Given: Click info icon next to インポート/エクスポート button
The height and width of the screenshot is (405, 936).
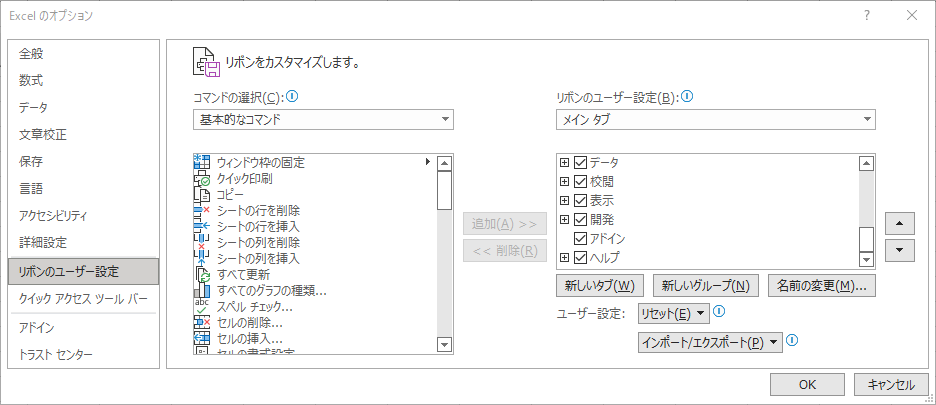Looking at the screenshot, I should point(792,340).
